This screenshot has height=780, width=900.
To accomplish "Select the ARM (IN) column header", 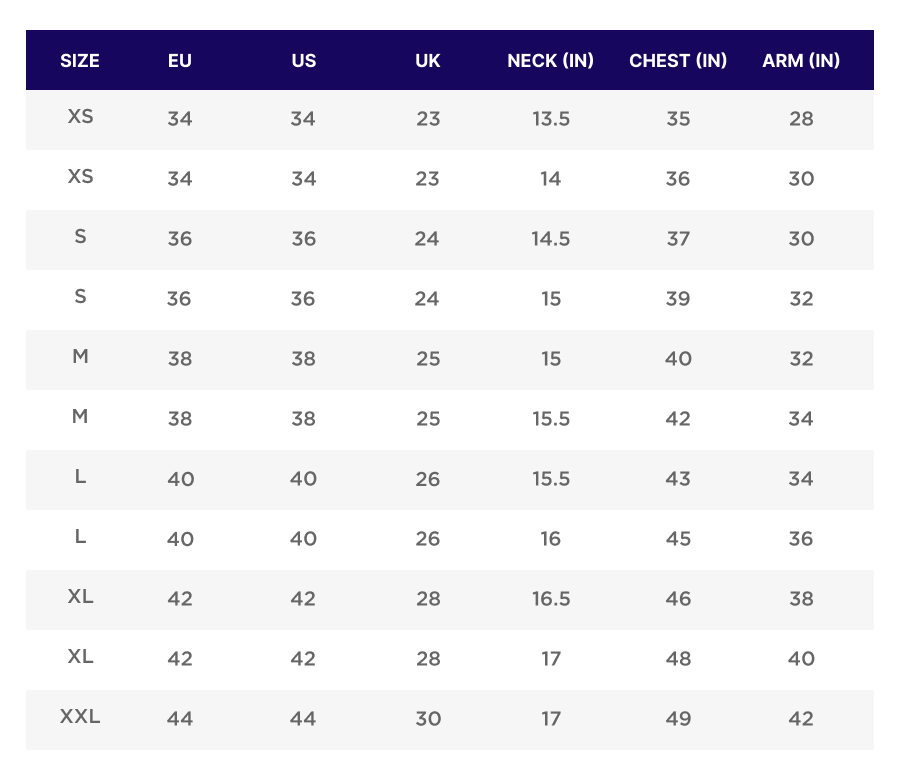I will click(x=801, y=60).
